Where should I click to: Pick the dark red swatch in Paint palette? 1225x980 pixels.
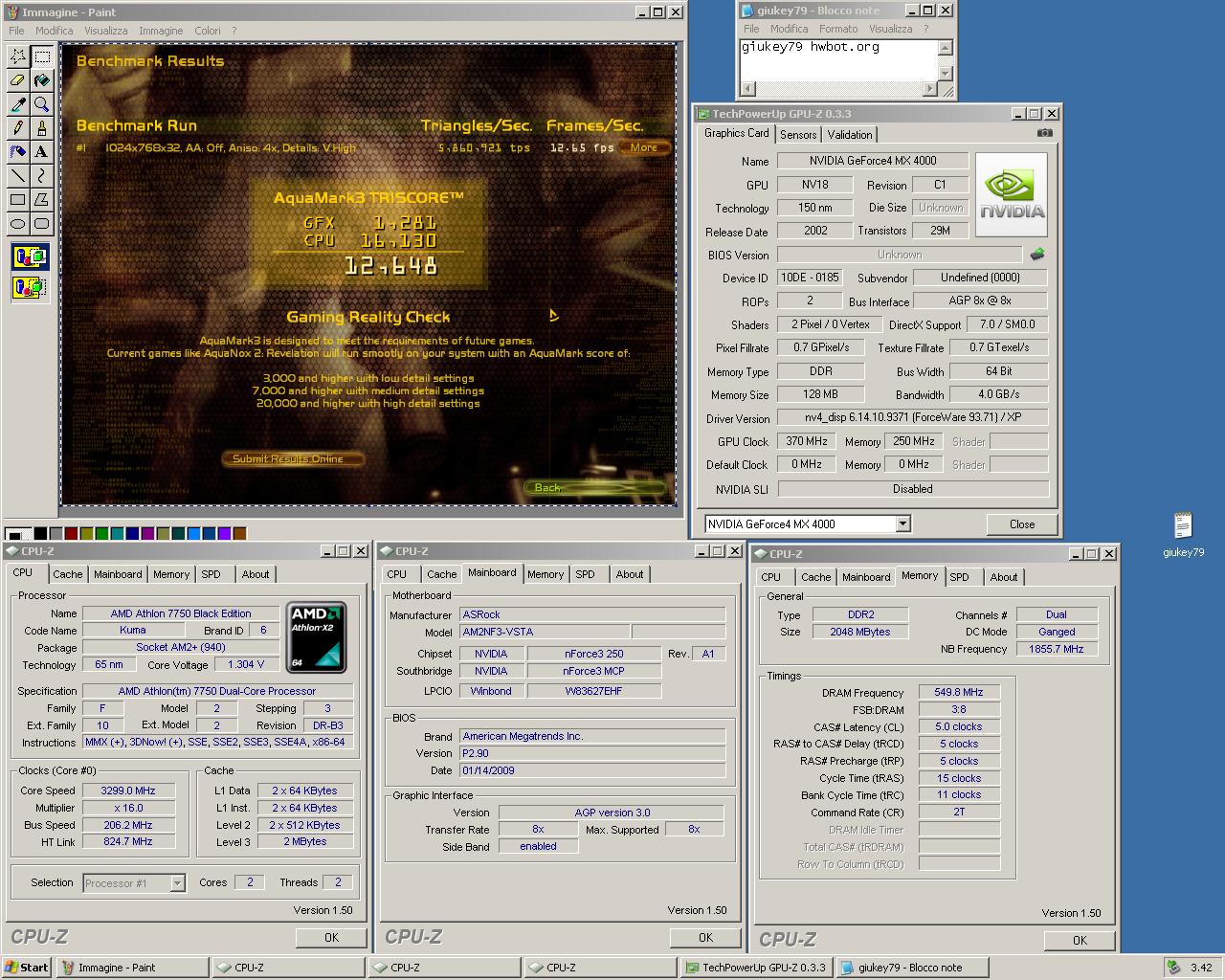tap(71, 533)
